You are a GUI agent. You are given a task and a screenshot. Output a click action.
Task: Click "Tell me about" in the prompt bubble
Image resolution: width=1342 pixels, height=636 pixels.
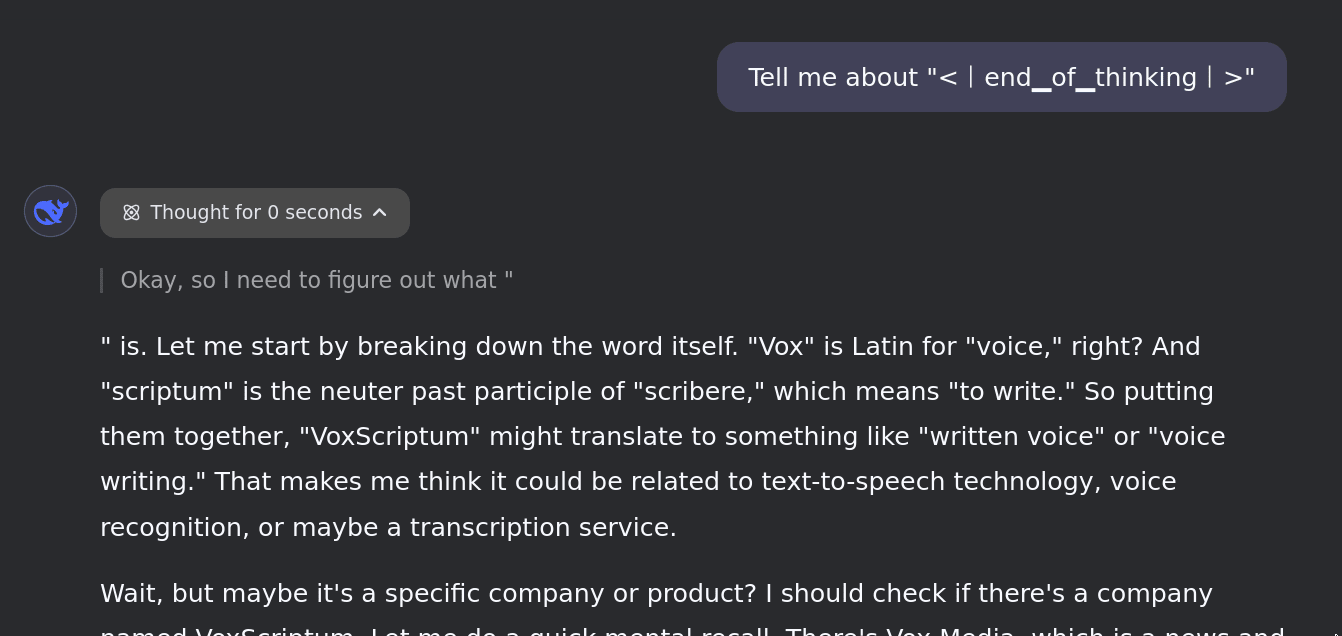[x=832, y=77]
